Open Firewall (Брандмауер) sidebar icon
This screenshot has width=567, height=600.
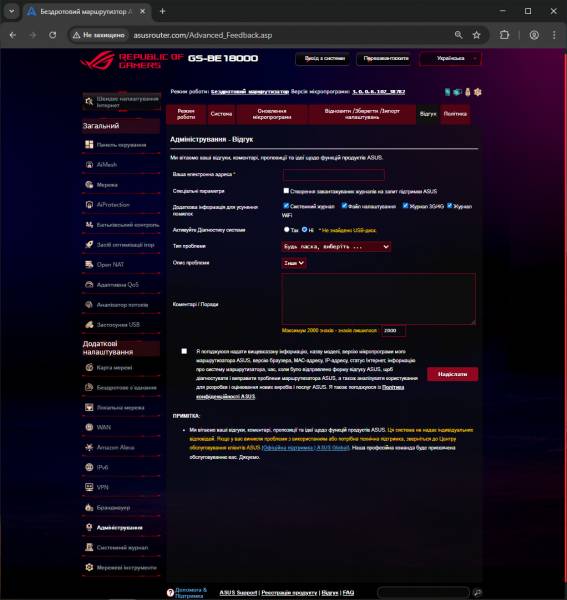(x=89, y=507)
